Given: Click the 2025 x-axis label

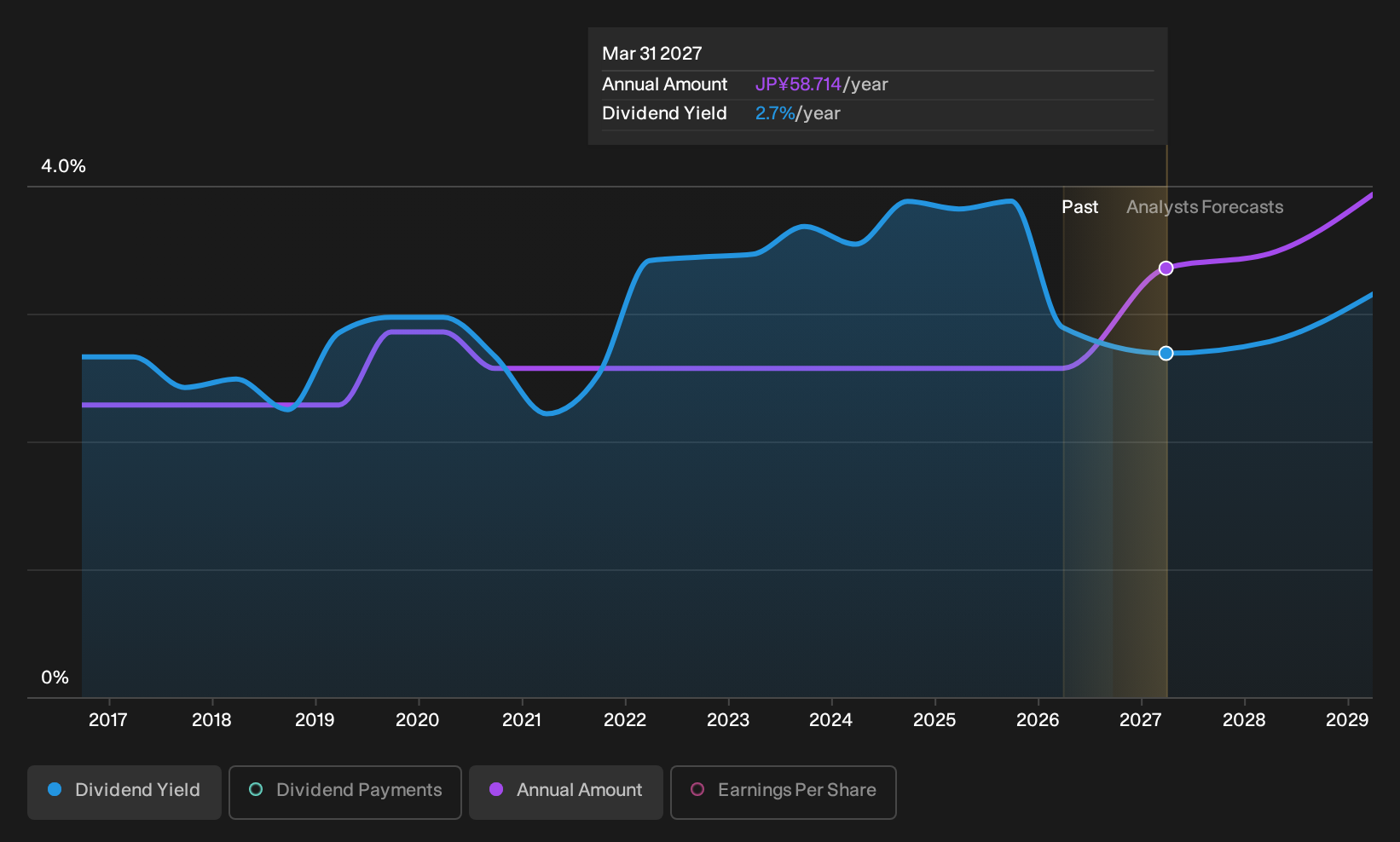Looking at the screenshot, I should point(934,720).
